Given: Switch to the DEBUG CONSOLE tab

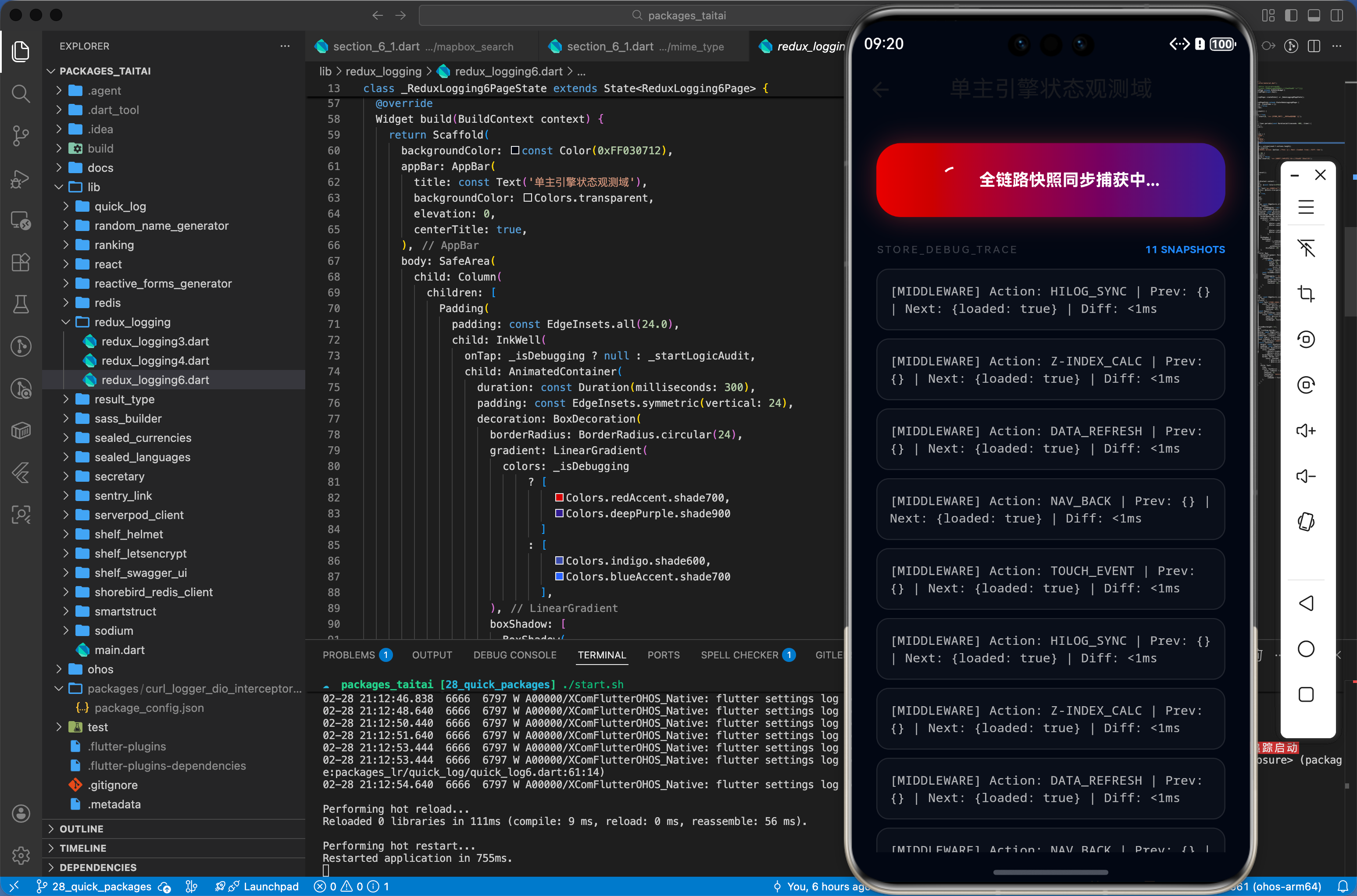Looking at the screenshot, I should tap(514, 655).
